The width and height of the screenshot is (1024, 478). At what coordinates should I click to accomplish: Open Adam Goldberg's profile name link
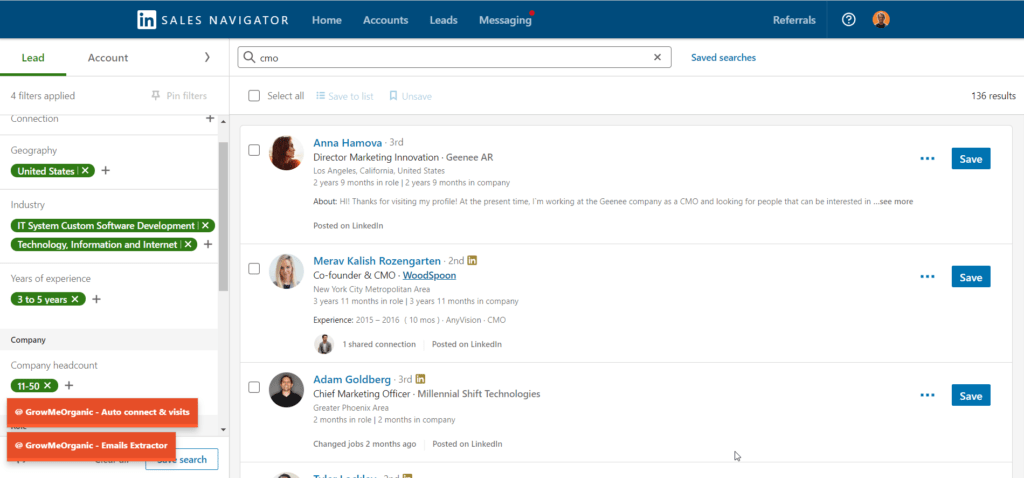pyautogui.click(x=352, y=379)
